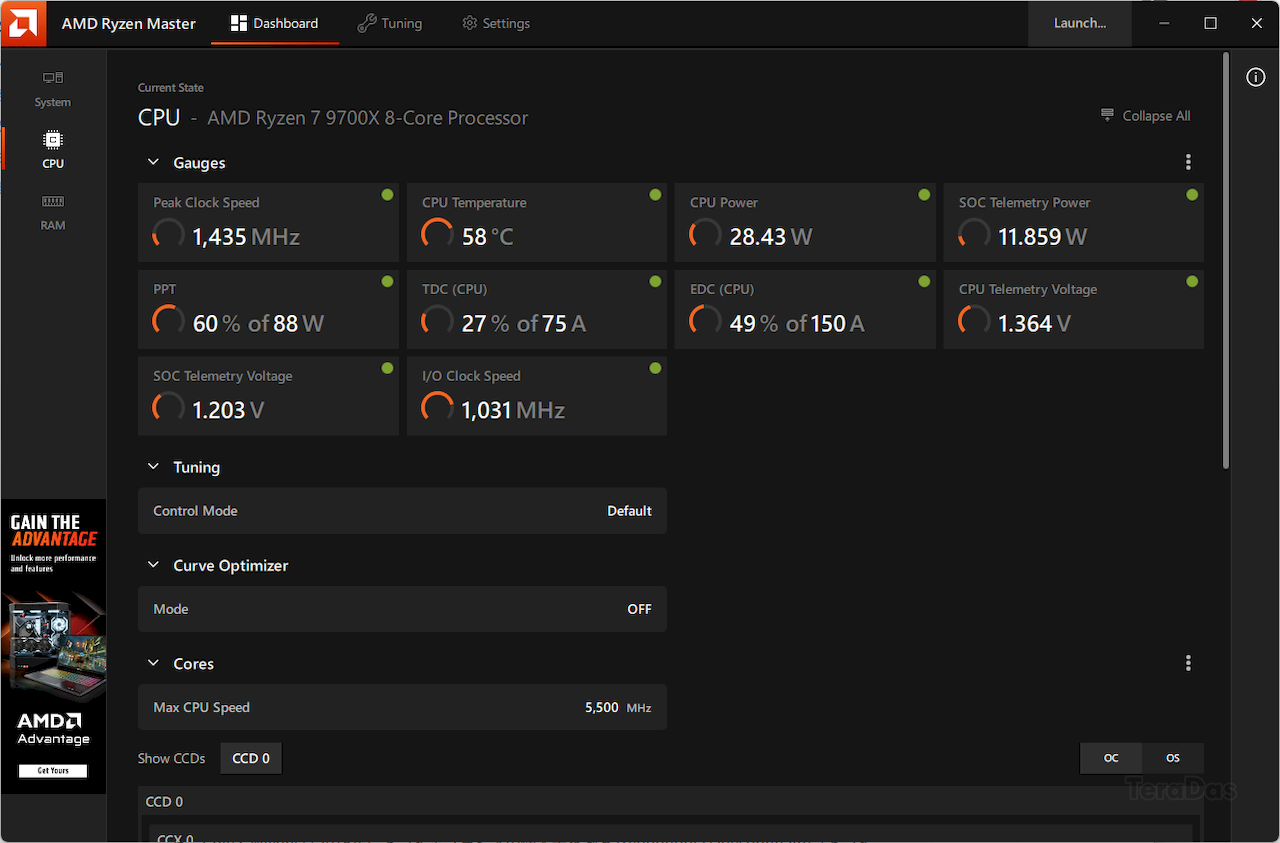Toggle the OC core view button
The width and height of the screenshot is (1280, 843).
[x=1111, y=758]
